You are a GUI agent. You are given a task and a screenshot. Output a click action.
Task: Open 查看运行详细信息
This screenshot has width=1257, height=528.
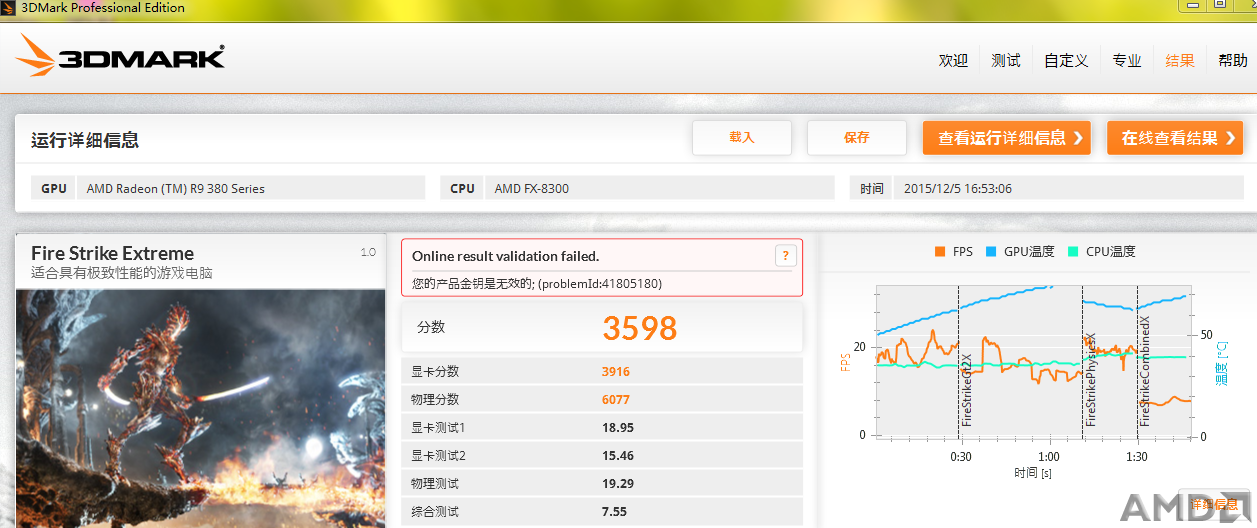[1007, 138]
